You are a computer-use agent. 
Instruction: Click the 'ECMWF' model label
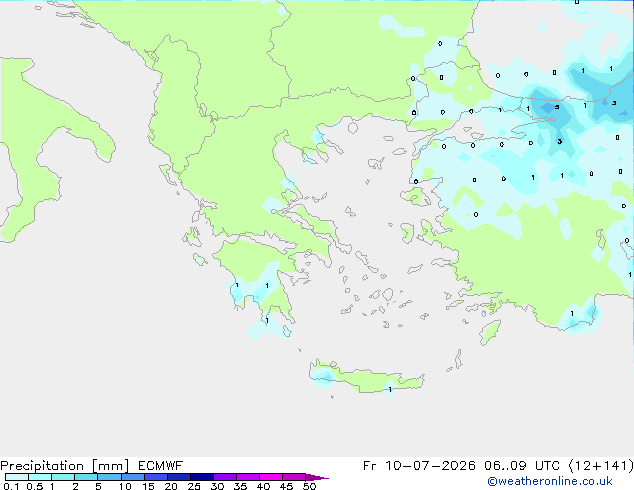(161, 466)
